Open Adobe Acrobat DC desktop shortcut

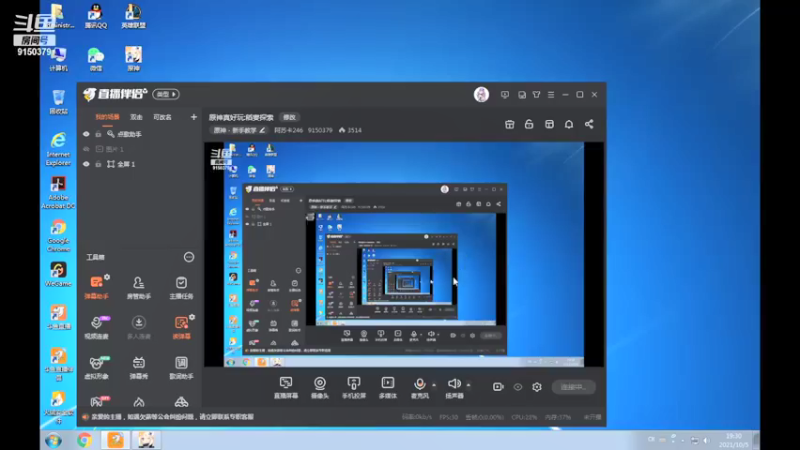pos(58,193)
